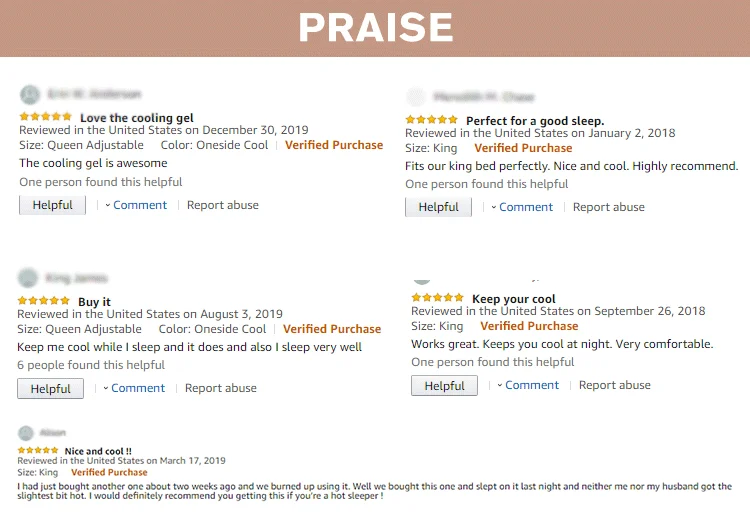The height and width of the screenshot is (519, 750).
Task: Click avatar above "Love the cooling gel" review
Action: pos(30,95)
